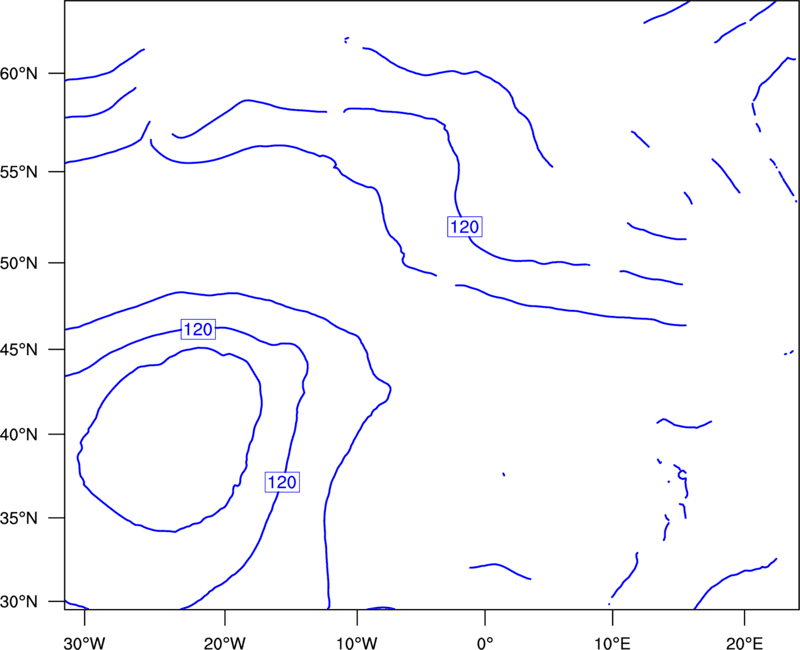
Task: Click the 35°N latitude label
Action: tap(19, 518)
